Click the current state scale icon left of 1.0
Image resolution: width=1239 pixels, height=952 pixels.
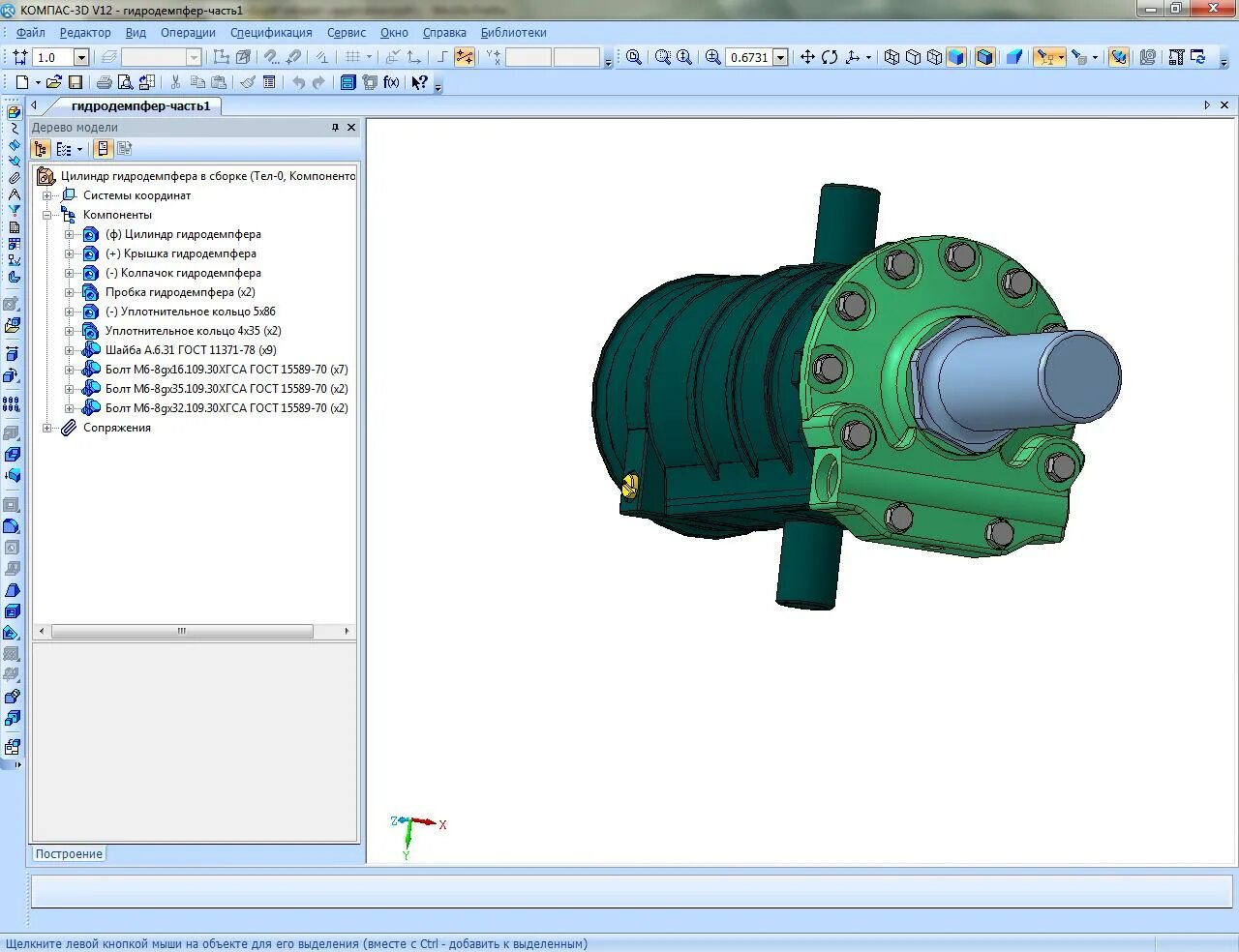pos(20,57)
